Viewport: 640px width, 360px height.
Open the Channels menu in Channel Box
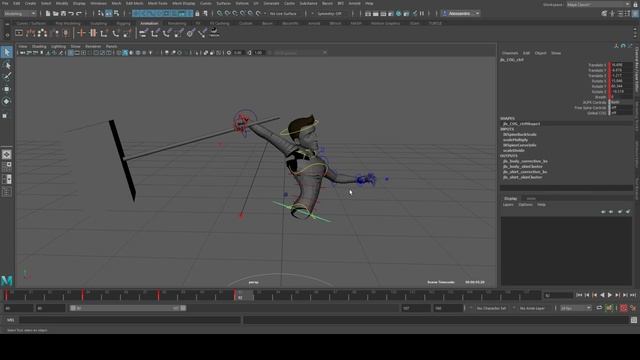coord(510,53)
